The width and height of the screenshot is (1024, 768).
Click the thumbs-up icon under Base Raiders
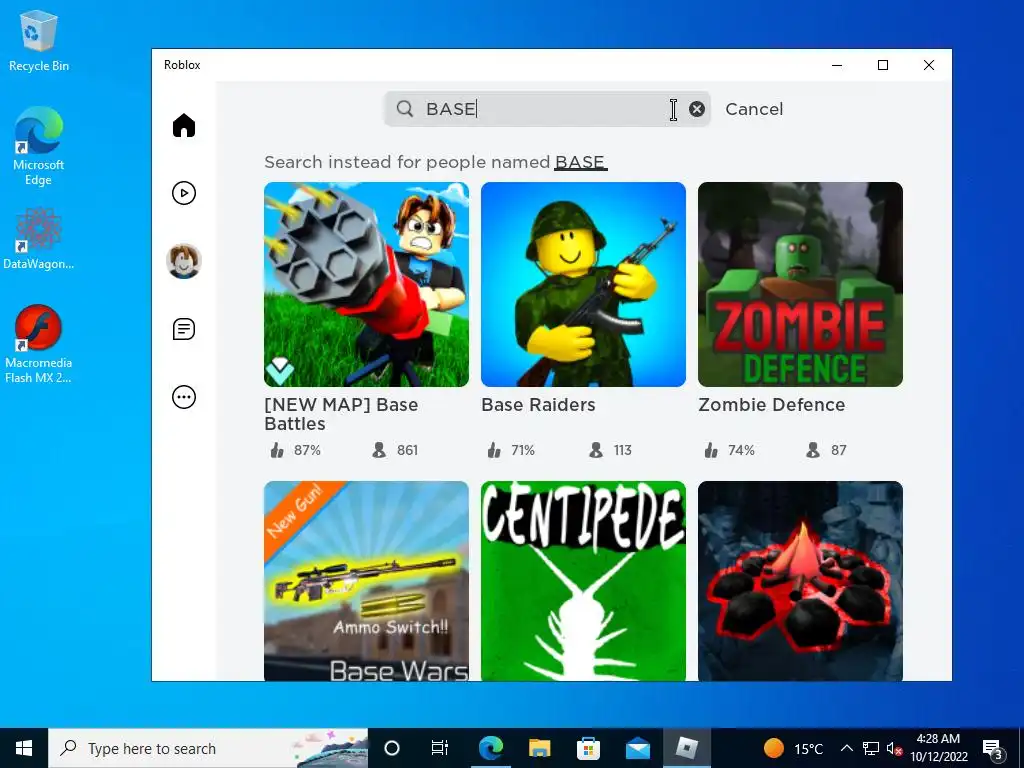(x=494, y=450)
